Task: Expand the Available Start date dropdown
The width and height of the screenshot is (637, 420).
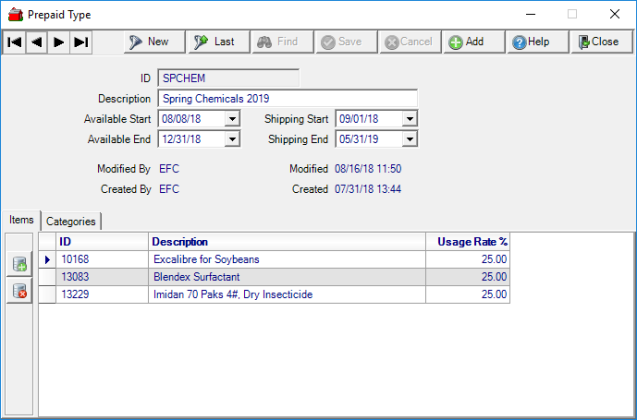Action: (x=233, y=119)
